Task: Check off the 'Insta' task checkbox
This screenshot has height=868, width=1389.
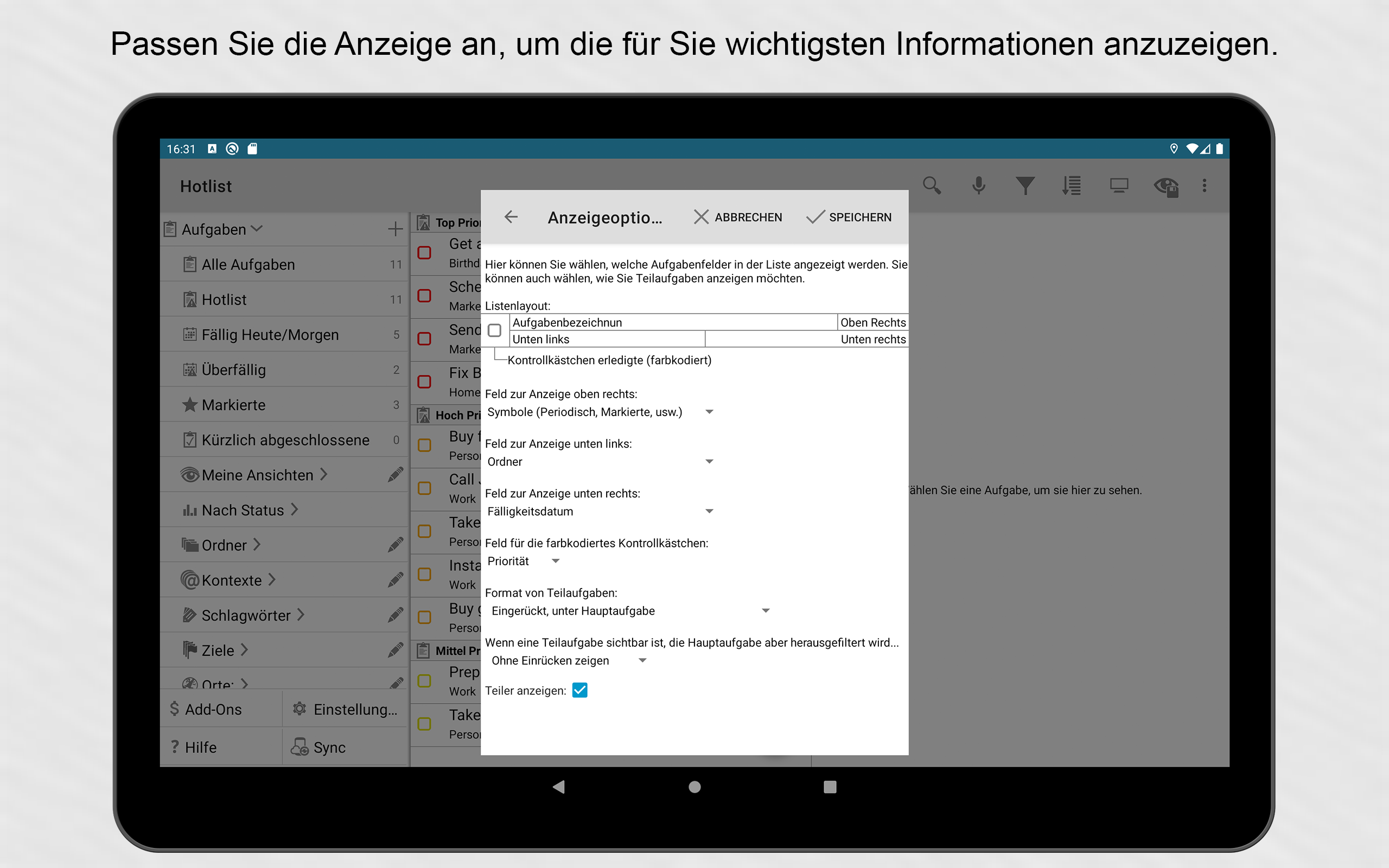Action: point(424,574)
